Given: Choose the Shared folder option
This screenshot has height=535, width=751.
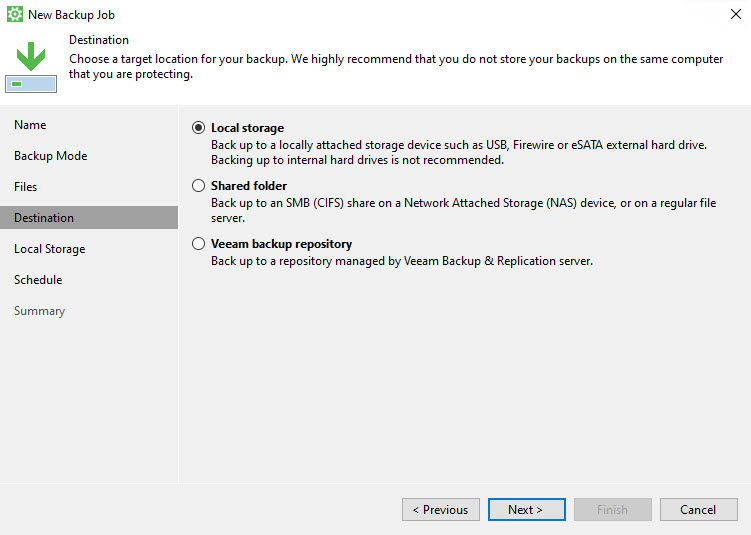Looking at the screenshot, I should click(199, 186).
